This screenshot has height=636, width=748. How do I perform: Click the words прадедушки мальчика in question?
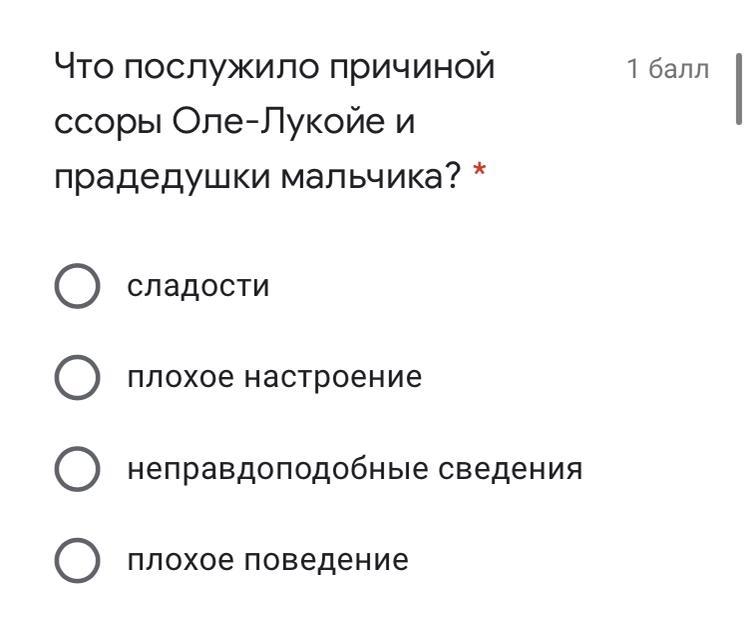point(258,178)
